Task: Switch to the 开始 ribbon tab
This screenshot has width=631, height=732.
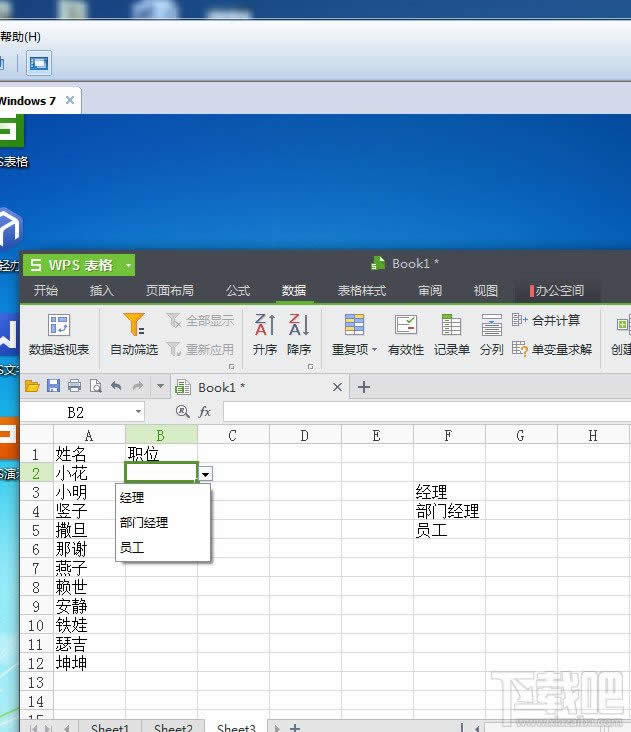Action: coord(46,290)
